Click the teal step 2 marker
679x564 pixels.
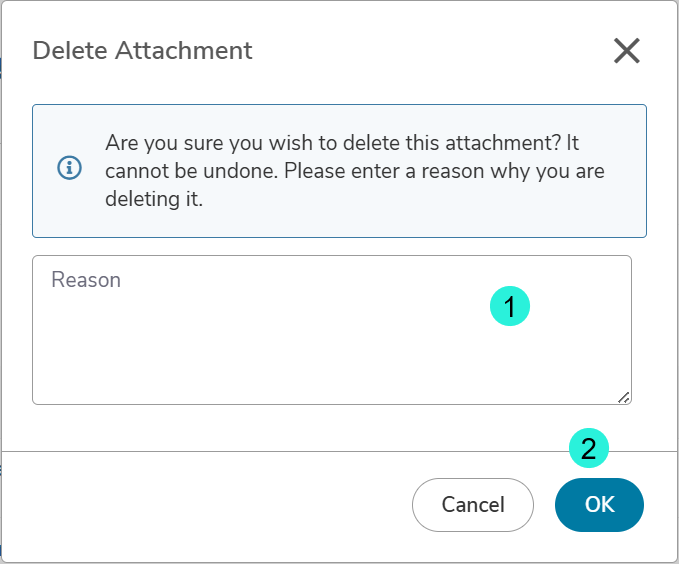tap(588, 448)
